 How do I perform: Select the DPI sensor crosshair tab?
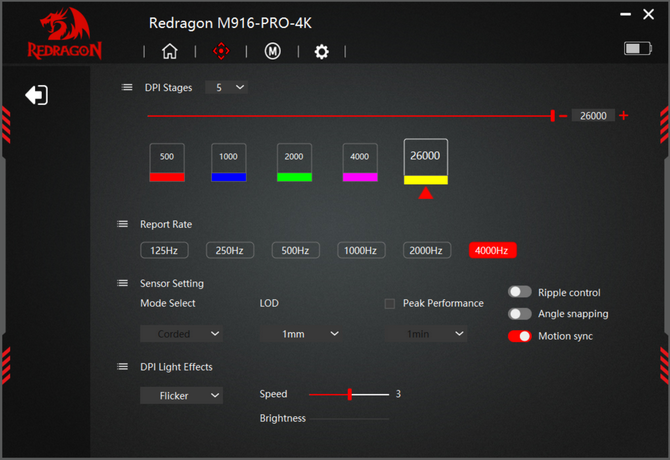(221, 51)
